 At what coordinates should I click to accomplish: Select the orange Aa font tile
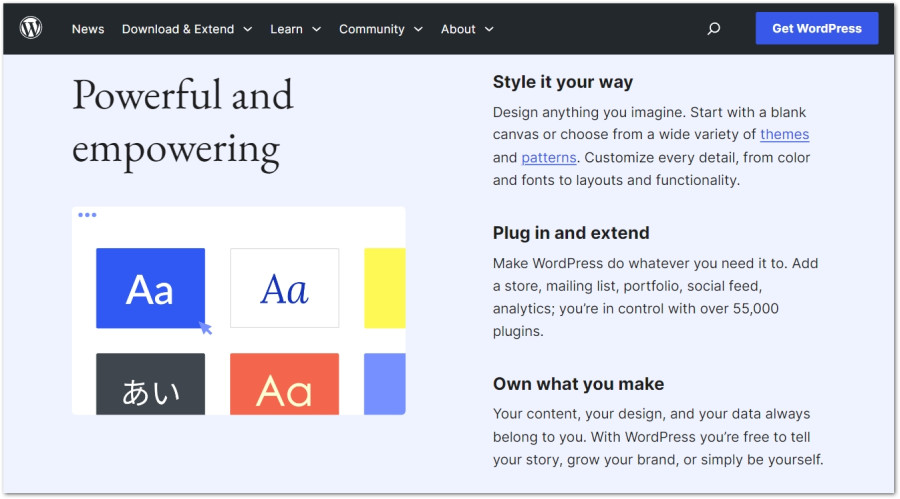[x=285, y=384]
